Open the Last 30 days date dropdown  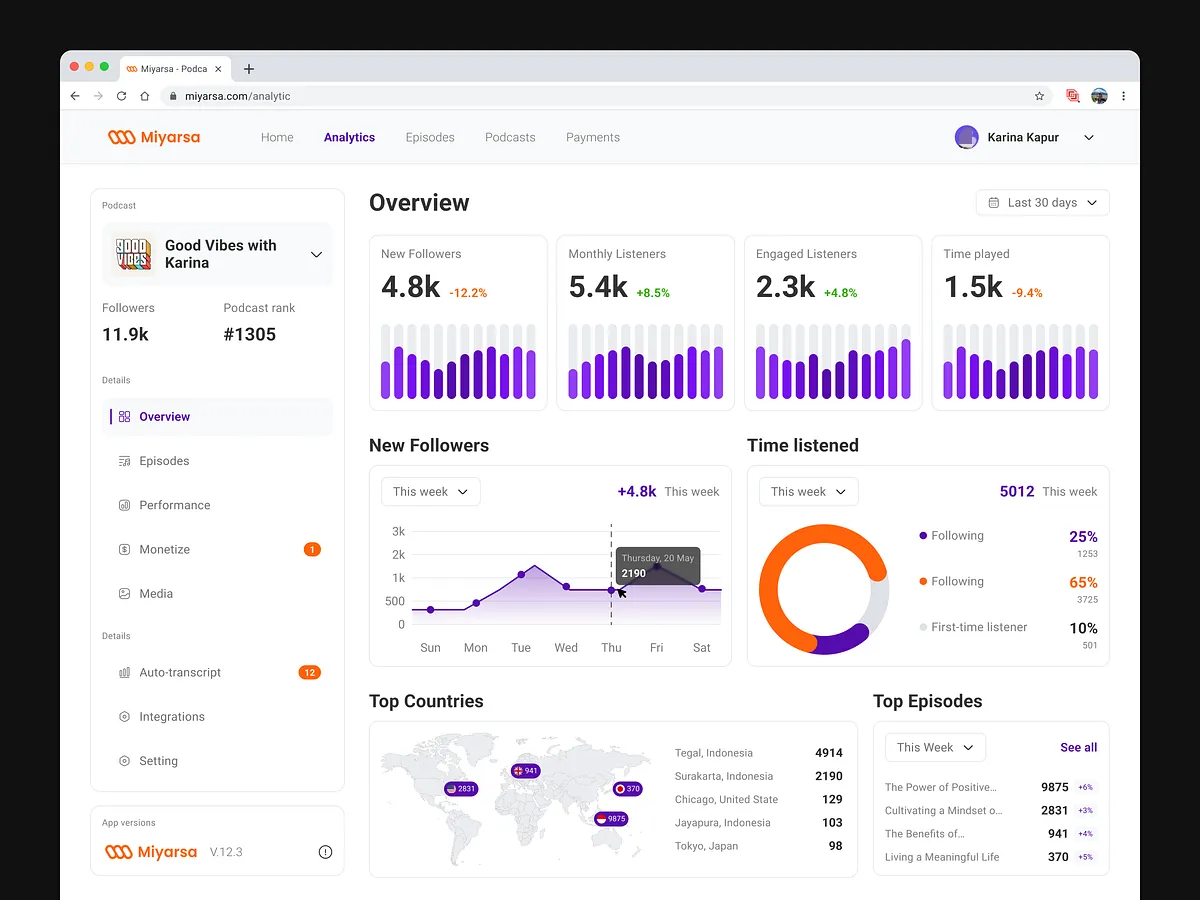[1043, 203]
